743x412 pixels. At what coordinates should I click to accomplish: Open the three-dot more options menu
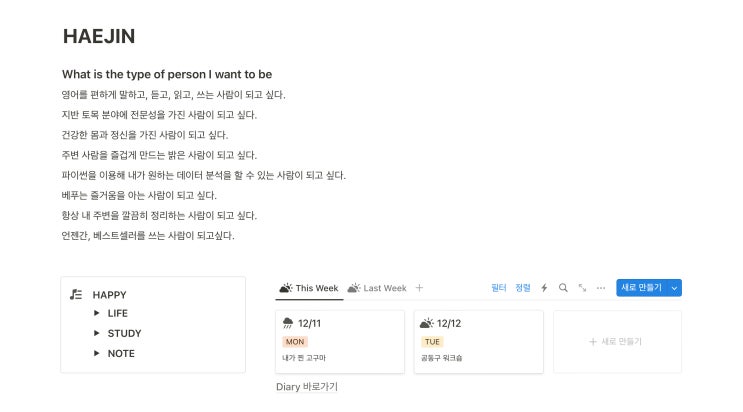point(600,288)
